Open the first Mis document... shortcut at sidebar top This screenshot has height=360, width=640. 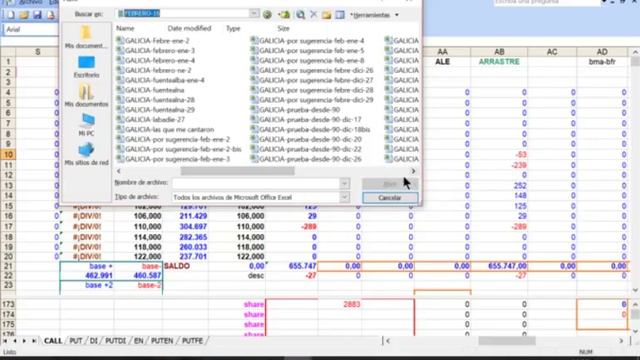tap(86, 37)
